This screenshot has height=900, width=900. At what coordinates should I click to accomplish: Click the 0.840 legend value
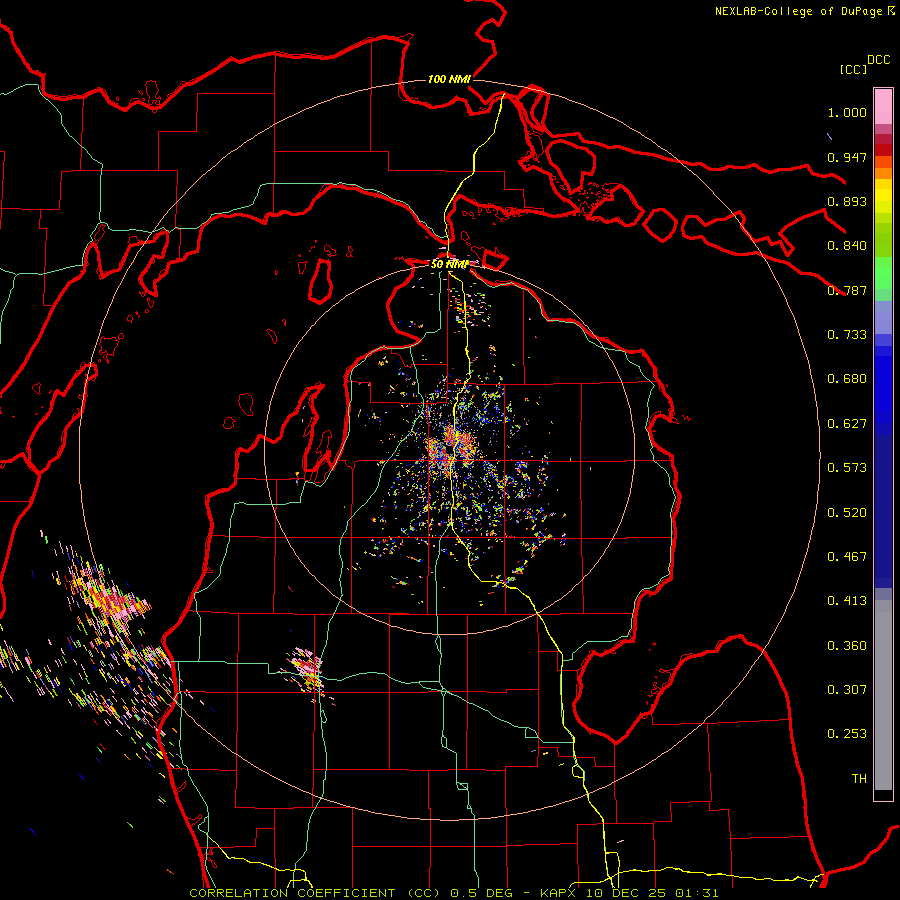[x=847, y=246]
